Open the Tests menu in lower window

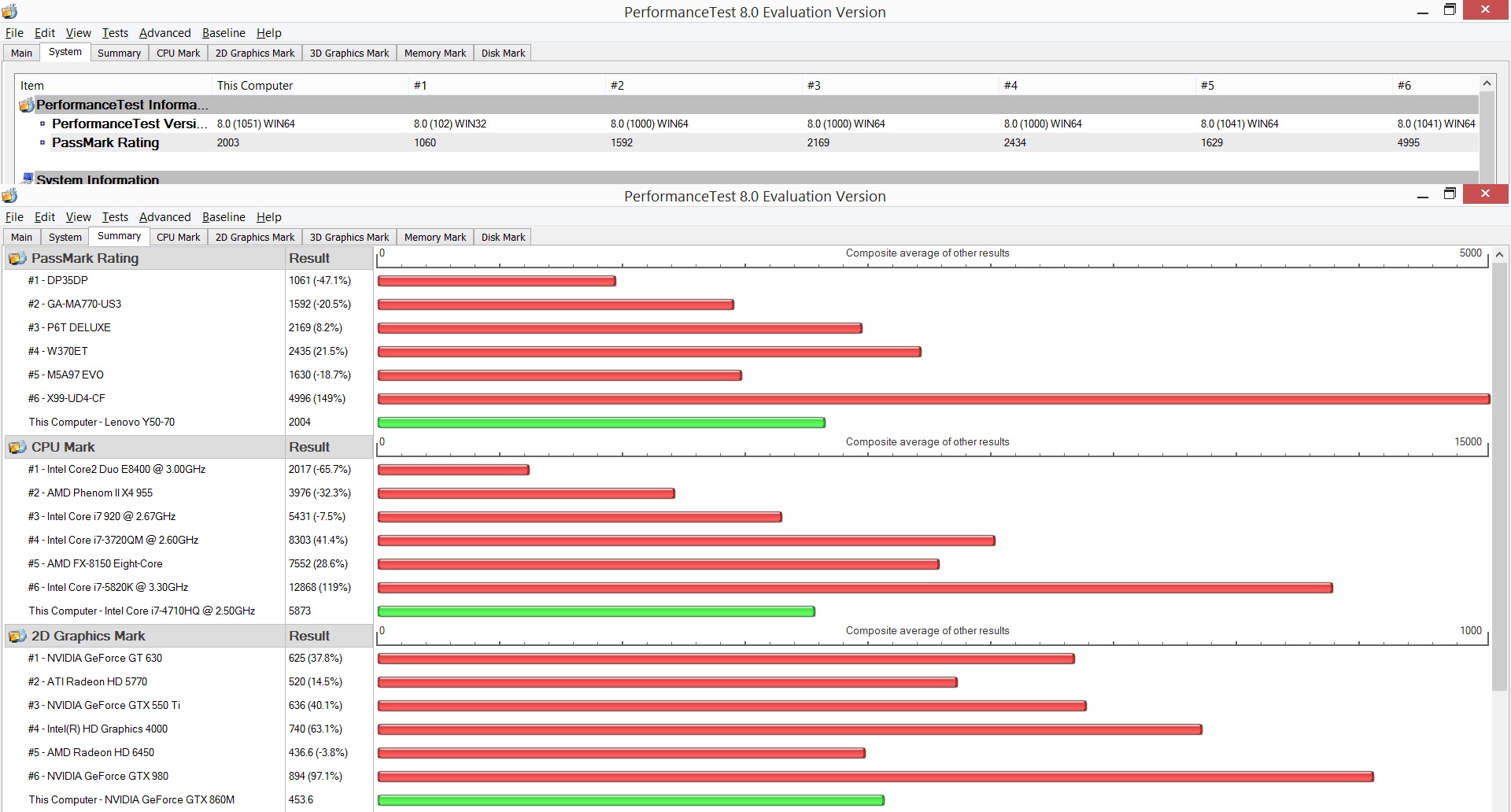click(x=115, y=217)
